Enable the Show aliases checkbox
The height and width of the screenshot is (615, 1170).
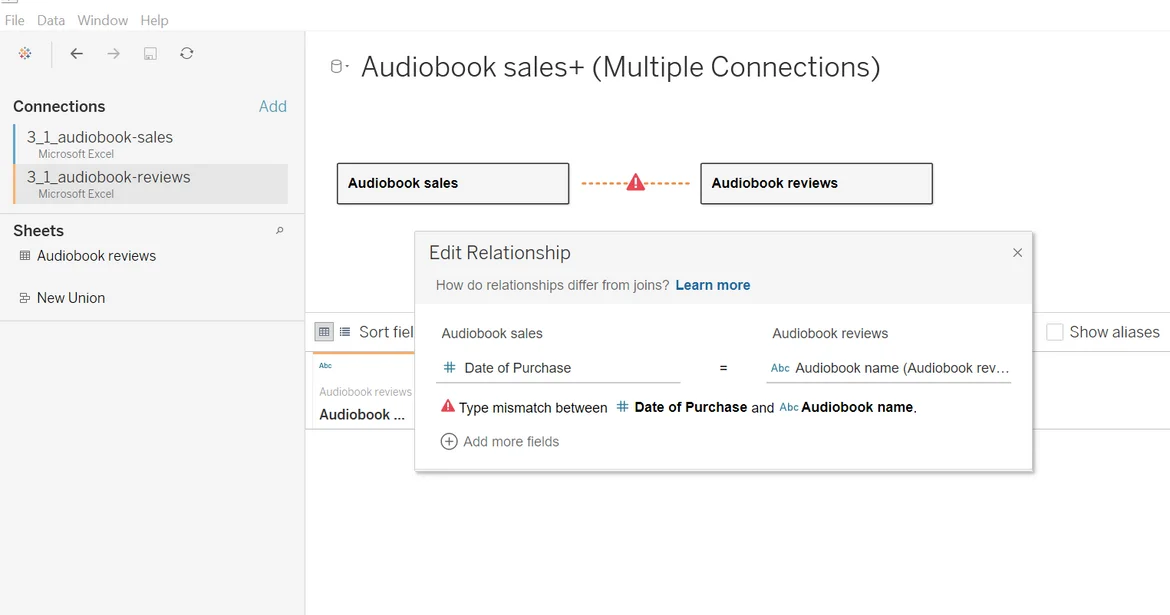point(1055,332)
